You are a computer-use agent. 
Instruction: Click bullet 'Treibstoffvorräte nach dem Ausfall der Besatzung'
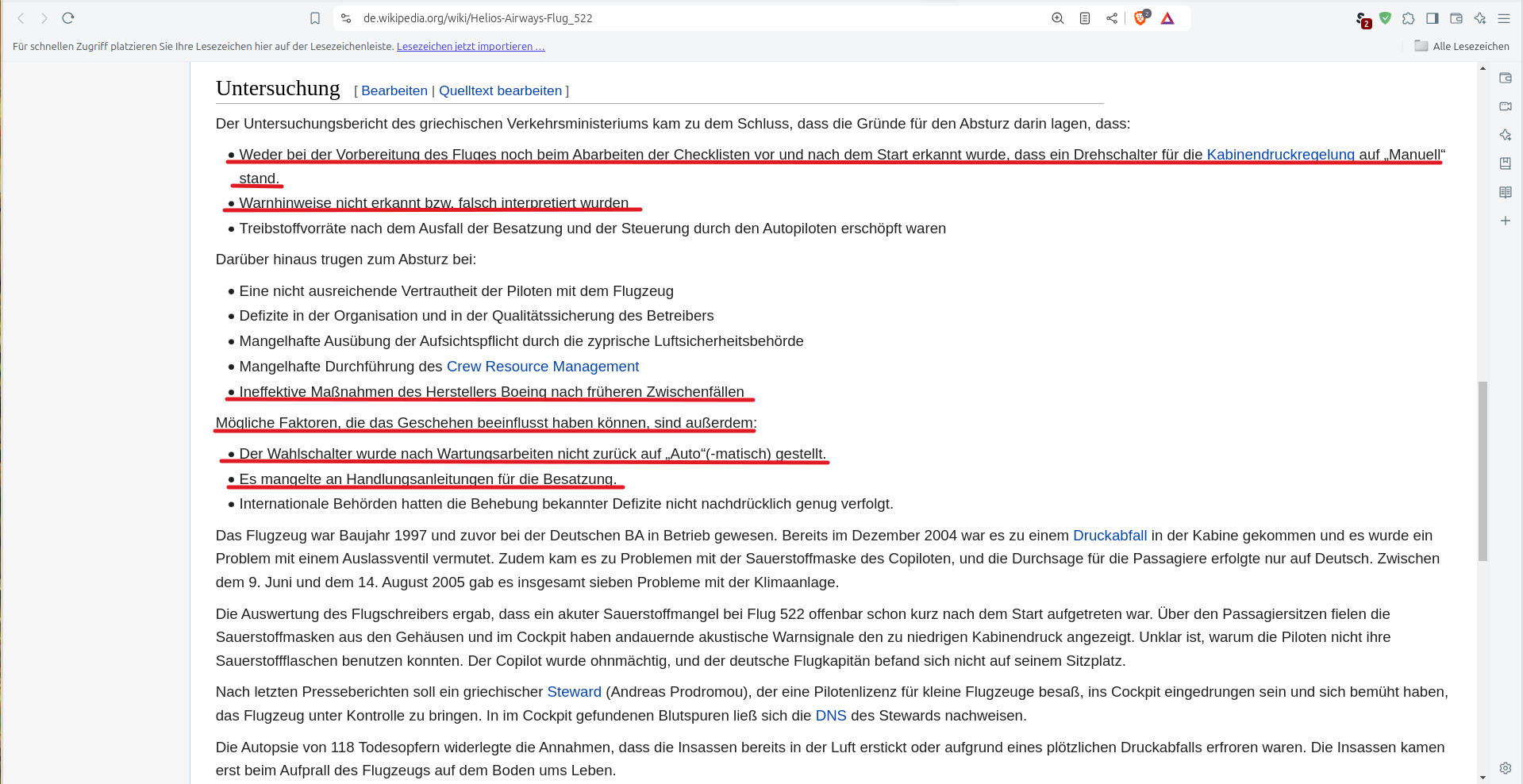point(592,229)
